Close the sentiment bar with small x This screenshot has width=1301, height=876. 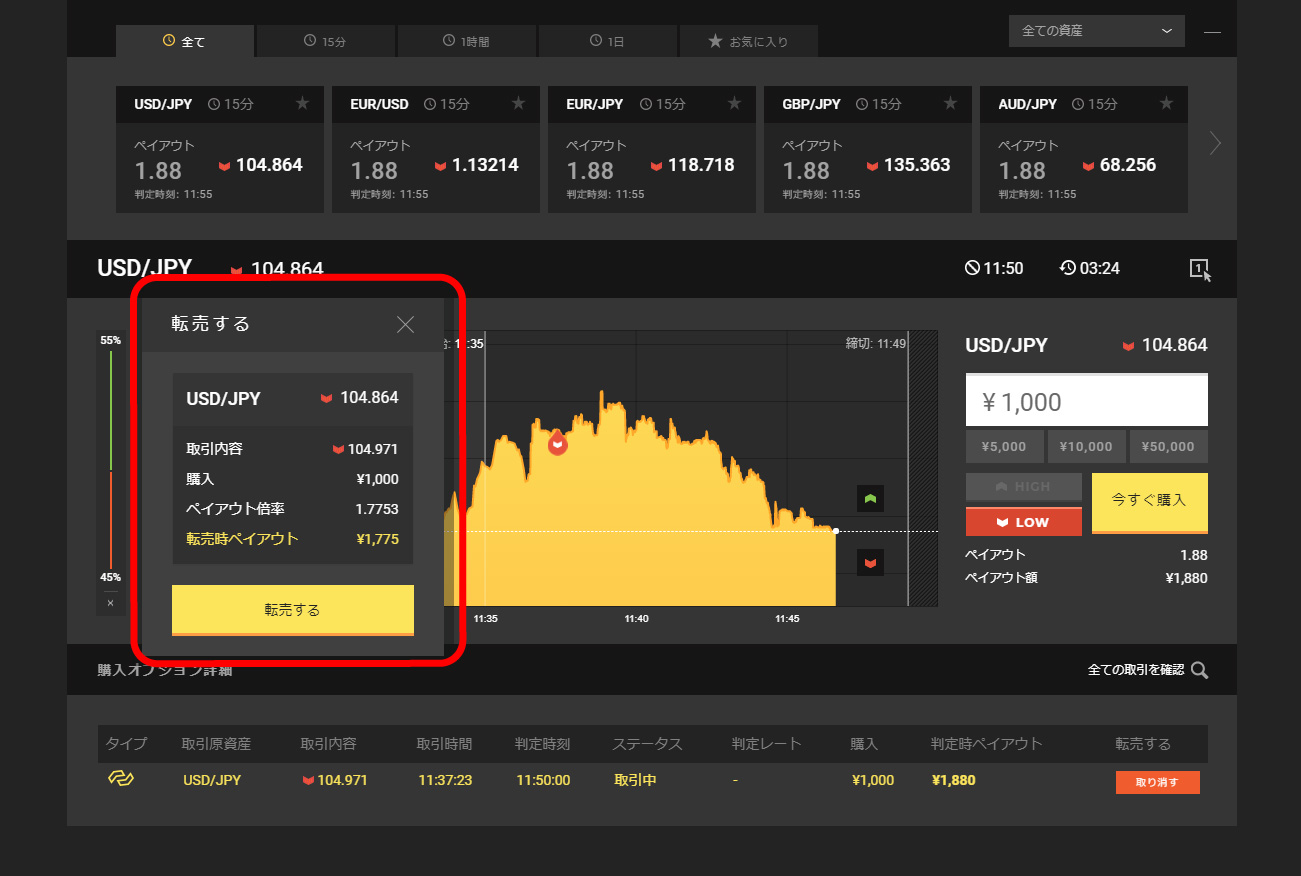point(110,603)
